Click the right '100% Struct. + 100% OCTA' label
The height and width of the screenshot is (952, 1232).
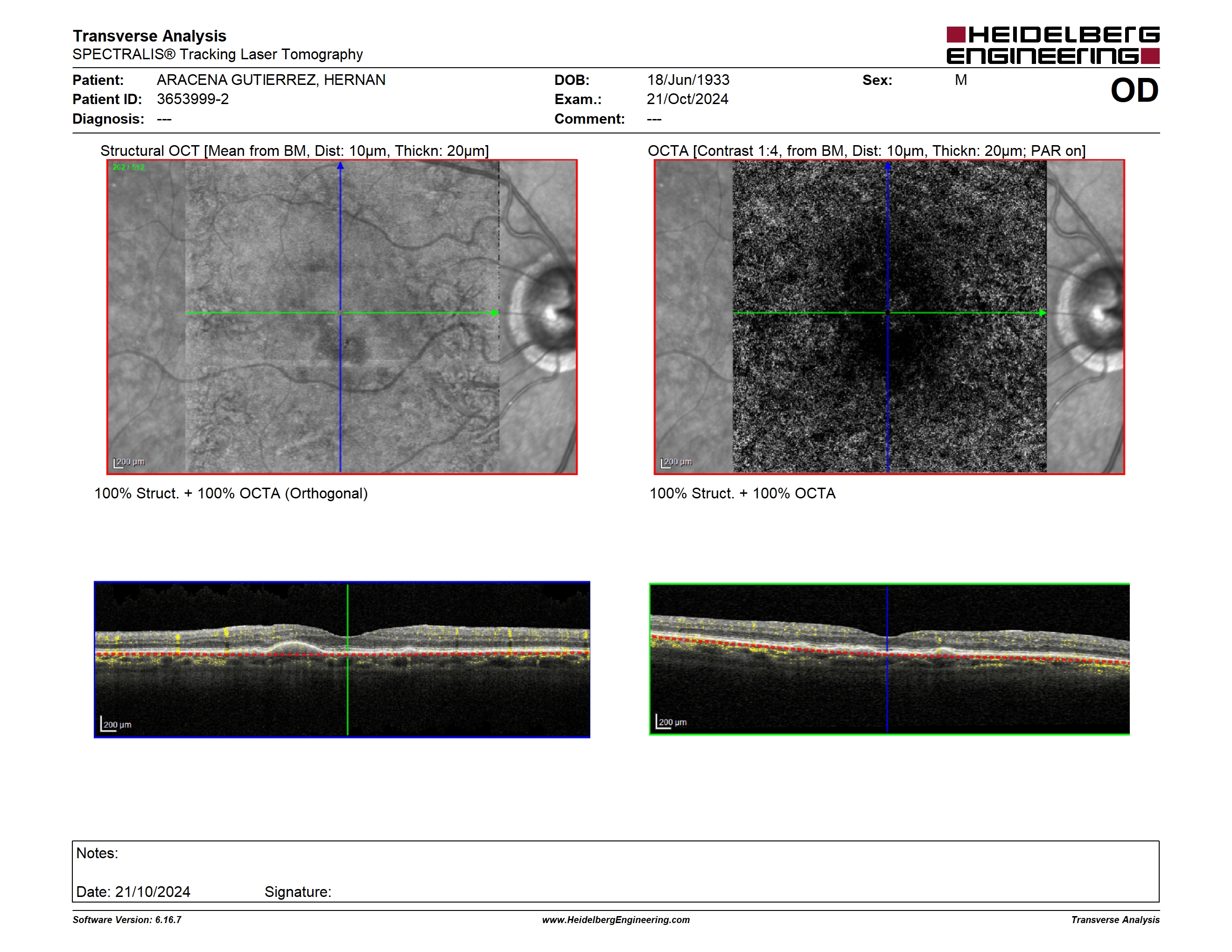[742, 493]
